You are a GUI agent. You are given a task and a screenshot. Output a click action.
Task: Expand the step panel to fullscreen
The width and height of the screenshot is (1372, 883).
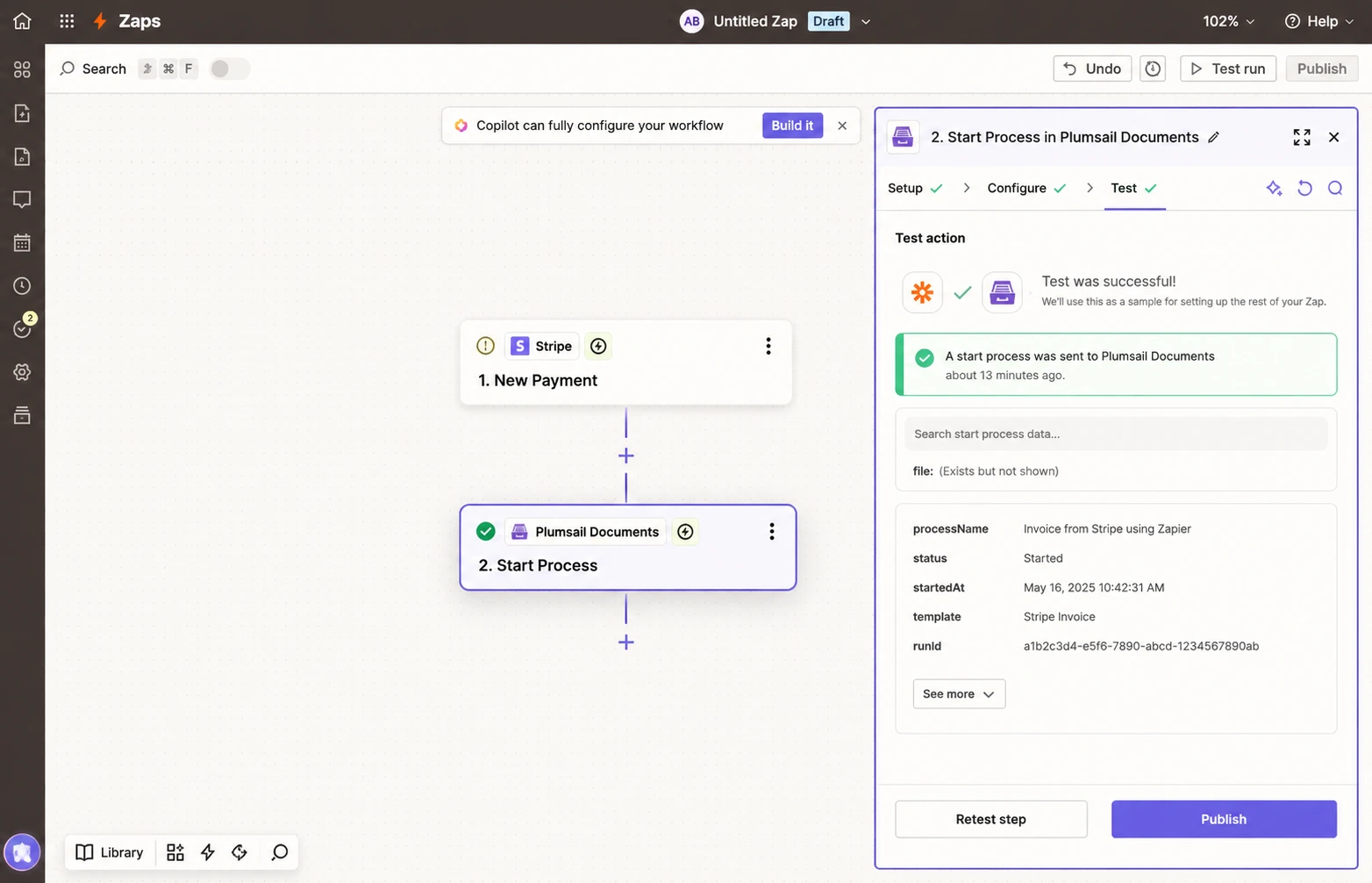coord(1302,137)
